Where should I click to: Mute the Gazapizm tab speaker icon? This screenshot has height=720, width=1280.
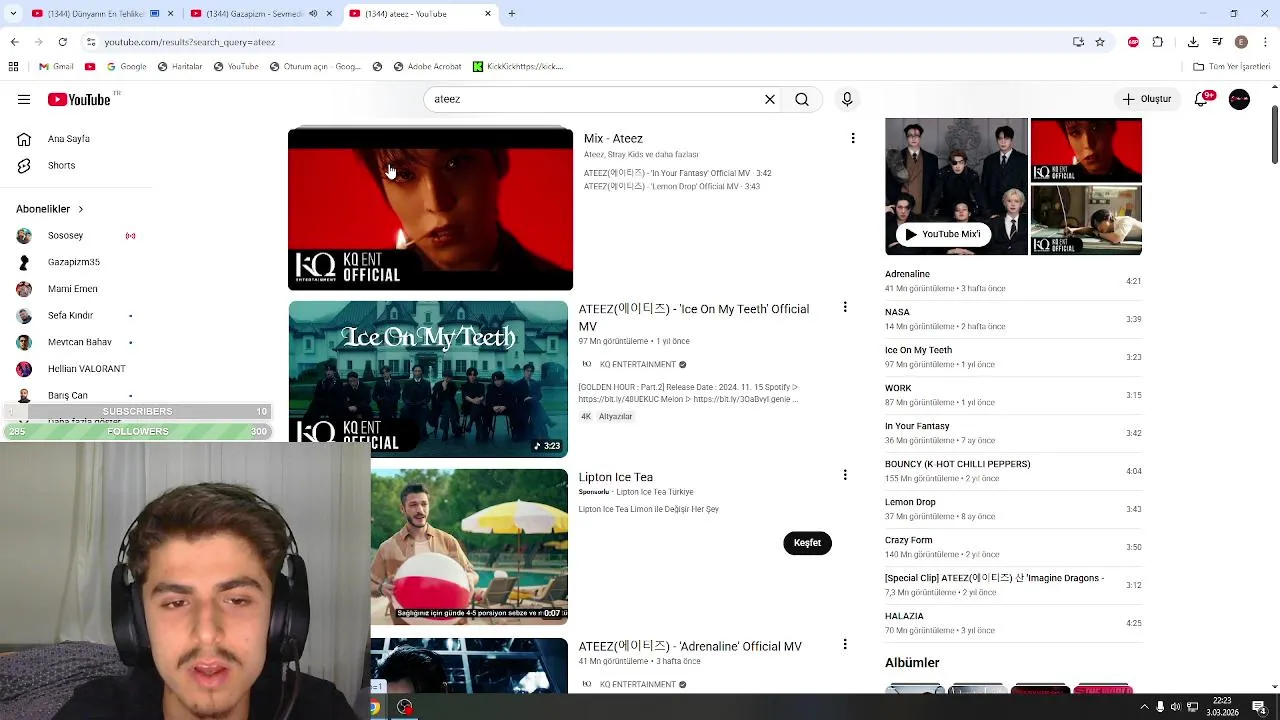[313, 13]
